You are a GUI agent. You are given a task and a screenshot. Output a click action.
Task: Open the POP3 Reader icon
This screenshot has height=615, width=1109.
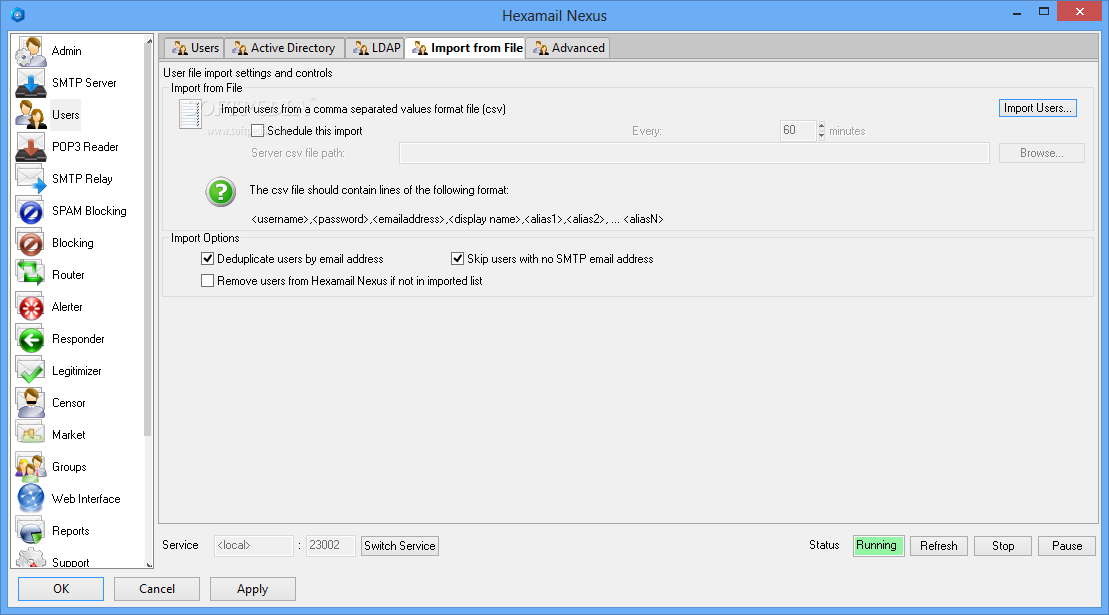click(31, 147)
